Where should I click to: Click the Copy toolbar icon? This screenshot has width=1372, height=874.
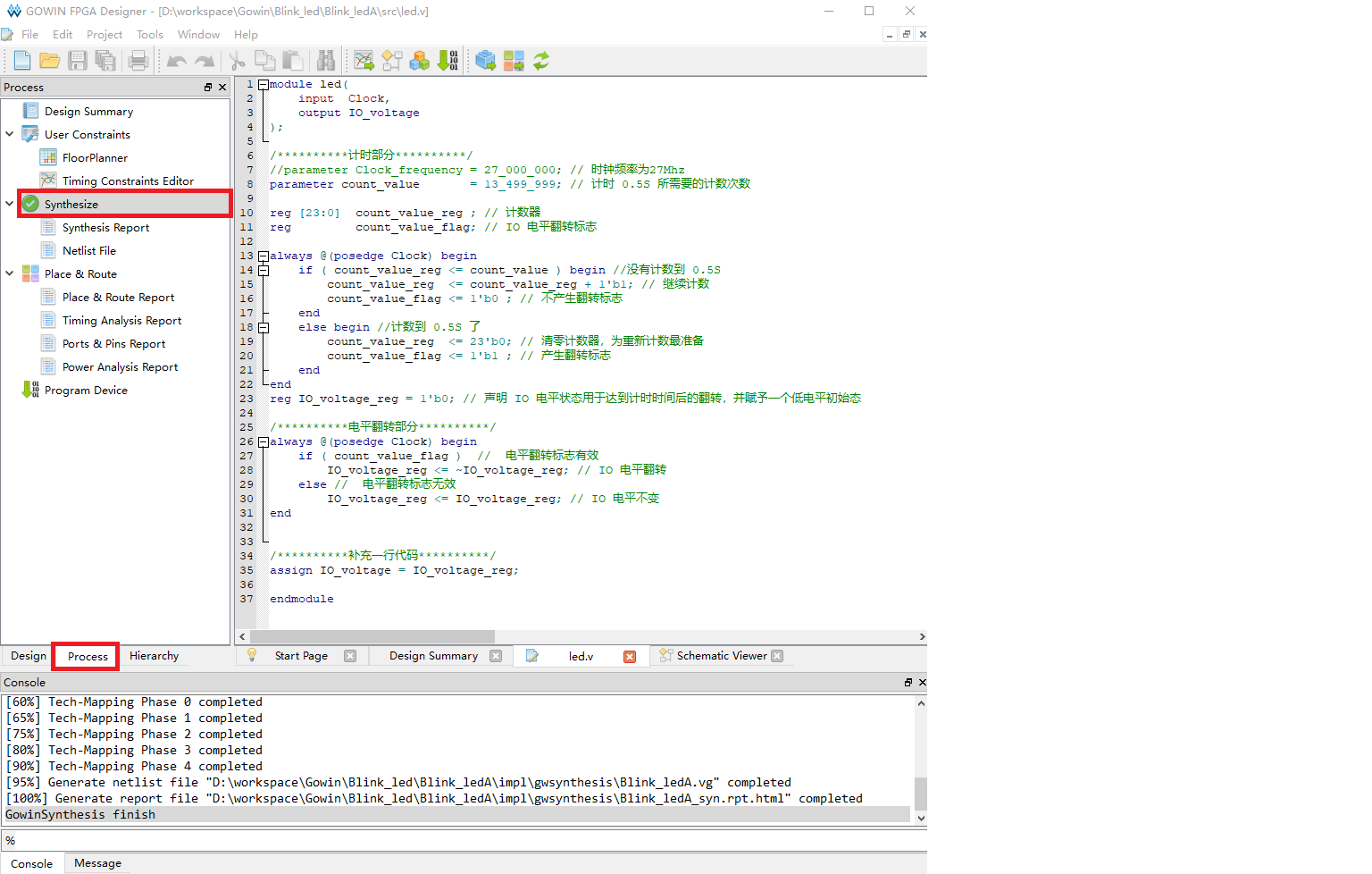pos(264,60)
